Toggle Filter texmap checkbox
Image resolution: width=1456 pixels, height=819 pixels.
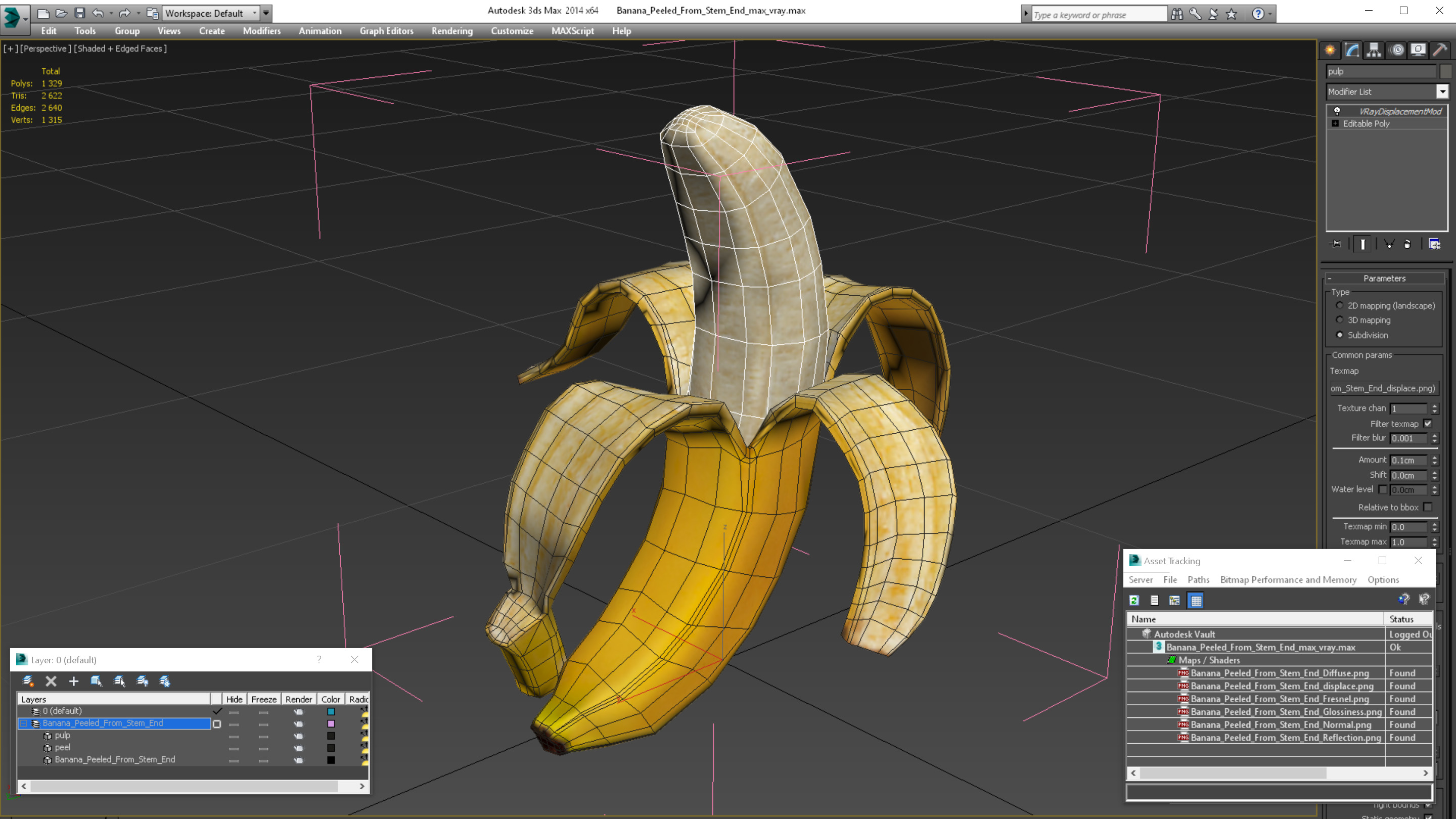[1428, 423]
